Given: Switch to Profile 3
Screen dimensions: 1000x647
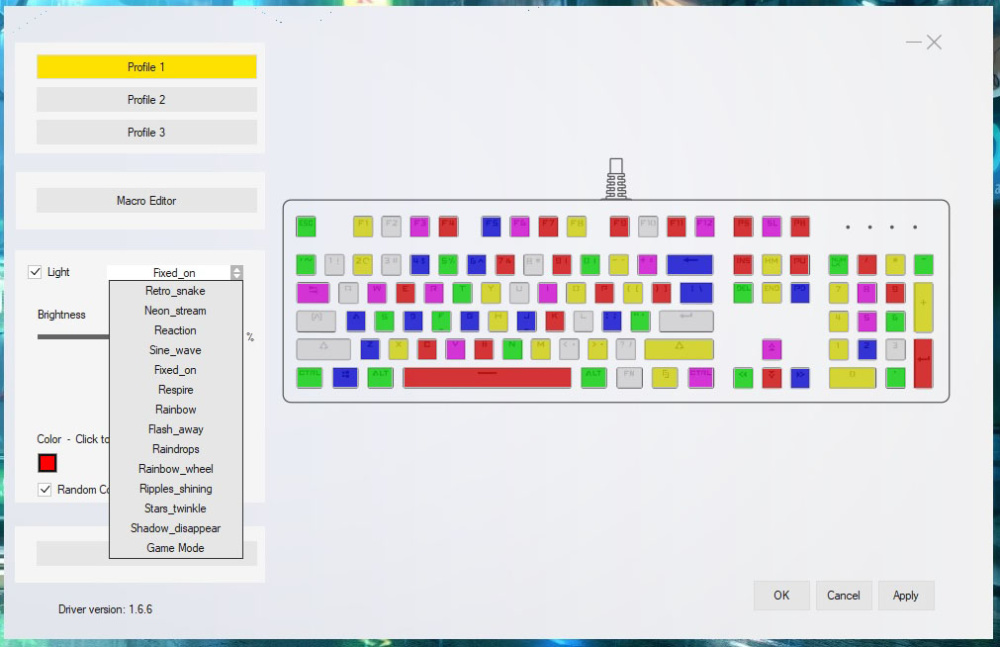Looking at the screenshot, I should (x=147, y=132).
